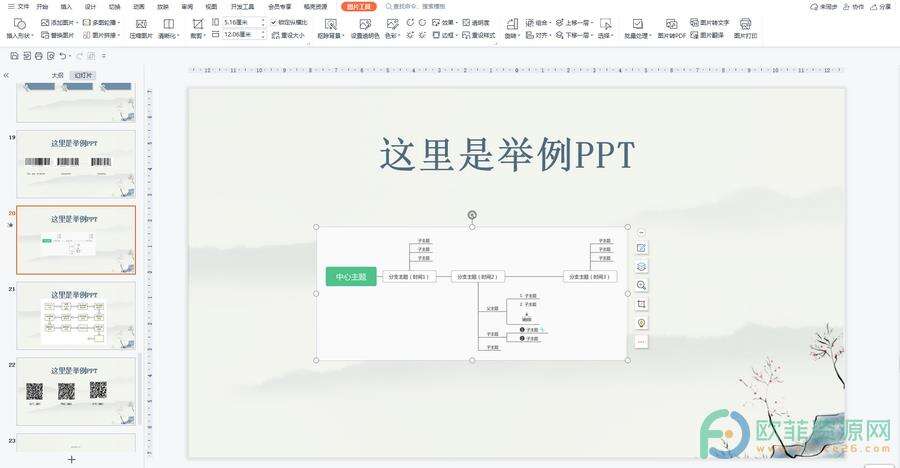900x468 pixels.
Task: Click Compress Picture (压缩图片) icon
Action: pos(141,24)
